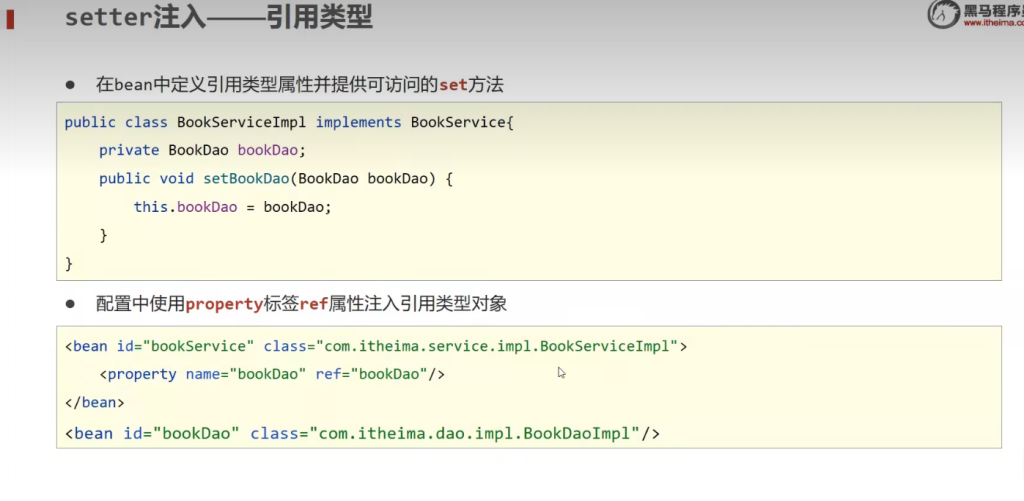
Task: Click the 黑马程序员 horse logo icon
Action: point(943,13)
